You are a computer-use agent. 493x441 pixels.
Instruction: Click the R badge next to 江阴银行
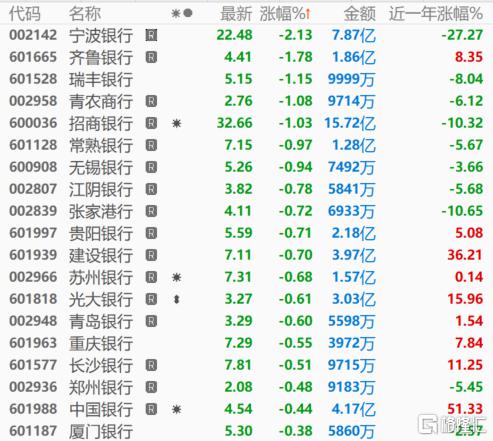coord(151,189)
